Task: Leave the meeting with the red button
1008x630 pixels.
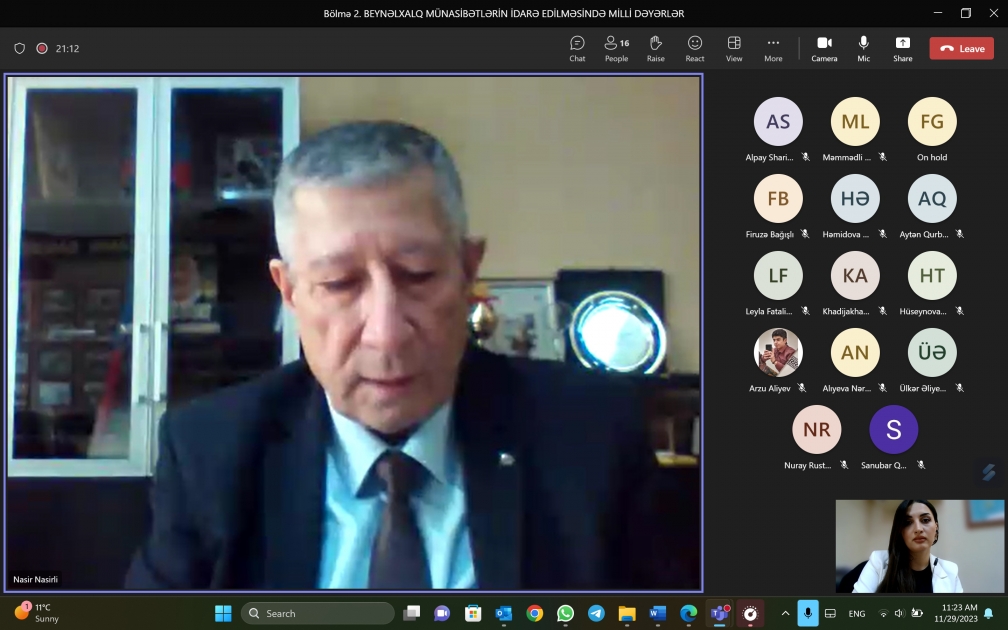Action: [x=961, y=48]
